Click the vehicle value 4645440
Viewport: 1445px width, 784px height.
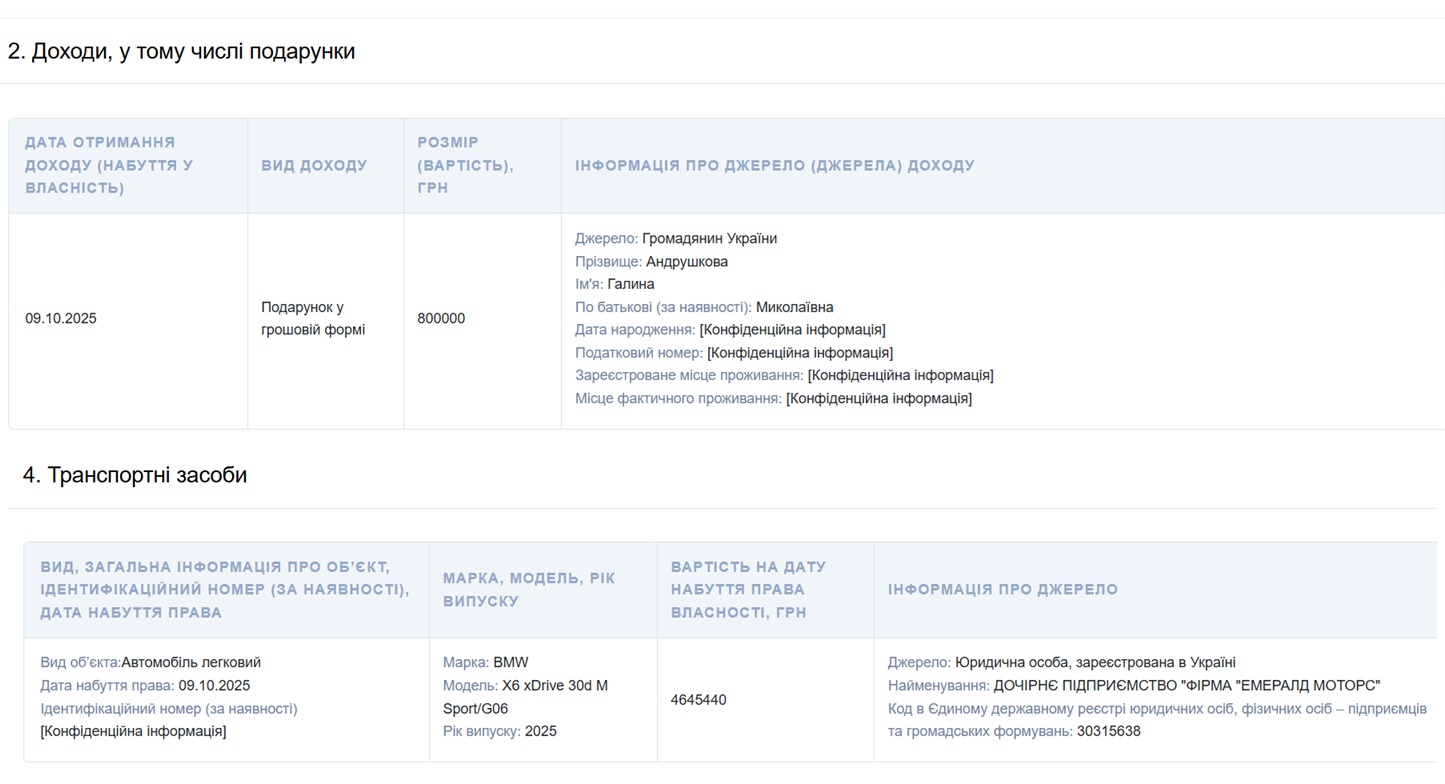(x=698, y=700)
